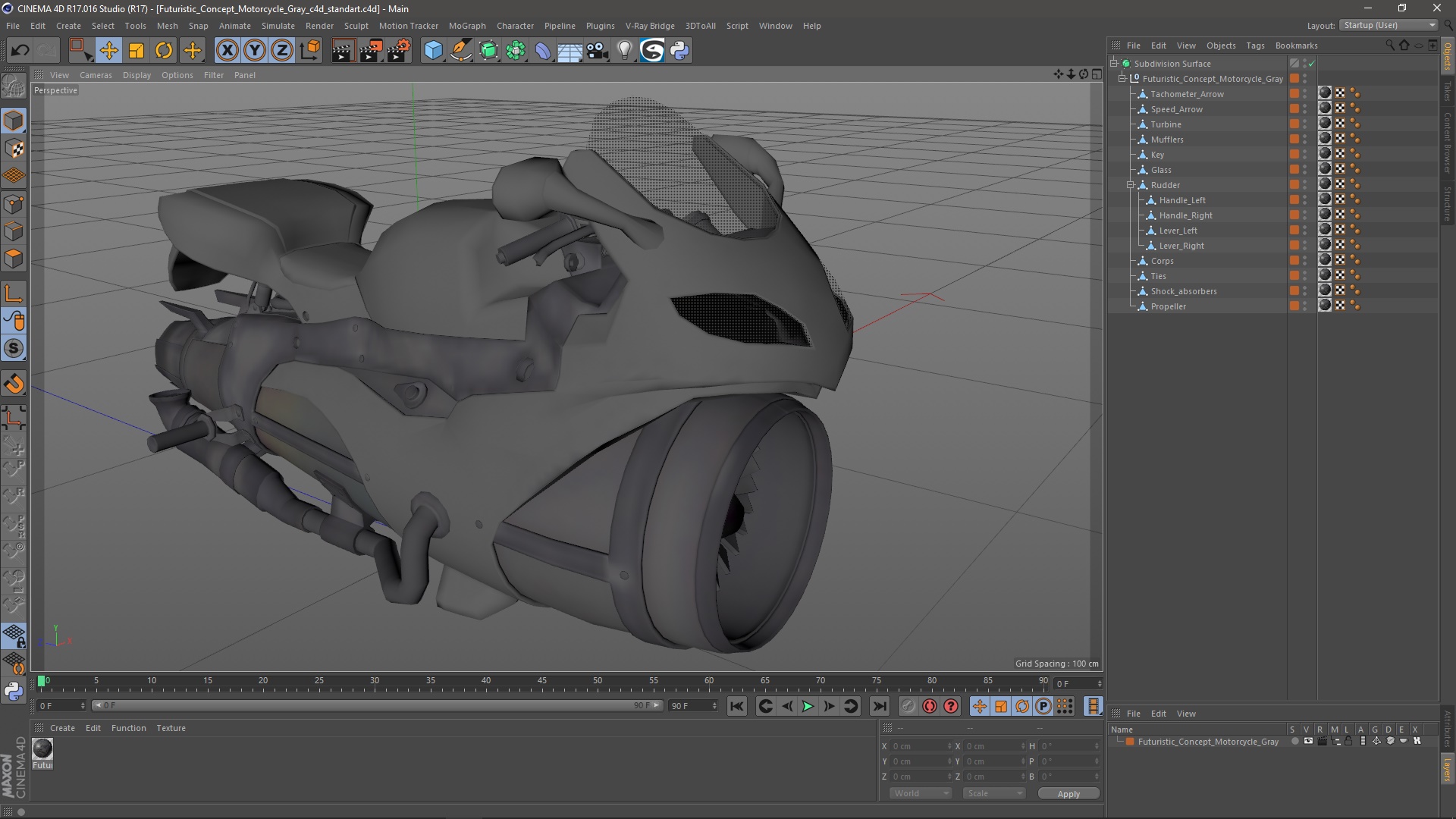The image size is (1456, 819).
Task: Play the animation forward
Action: tap(808, 706)
